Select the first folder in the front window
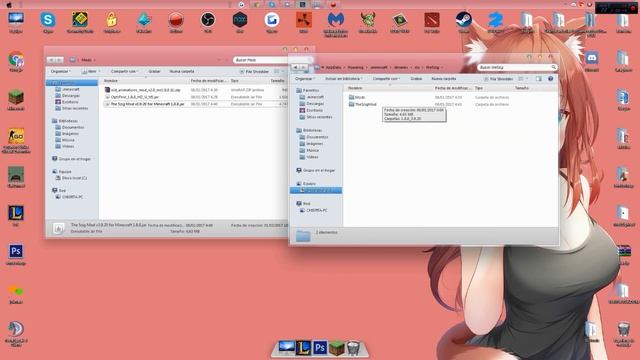Image resolution: width=640 pixels, height=360 pixels. pyautogui.click(x=357, y=97)
